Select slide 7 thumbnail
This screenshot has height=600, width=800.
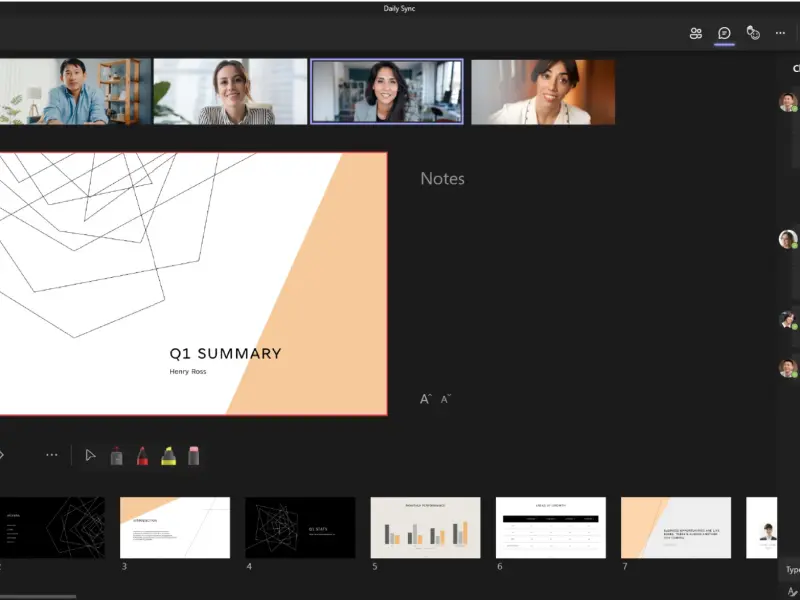click(x=676, y=528)
